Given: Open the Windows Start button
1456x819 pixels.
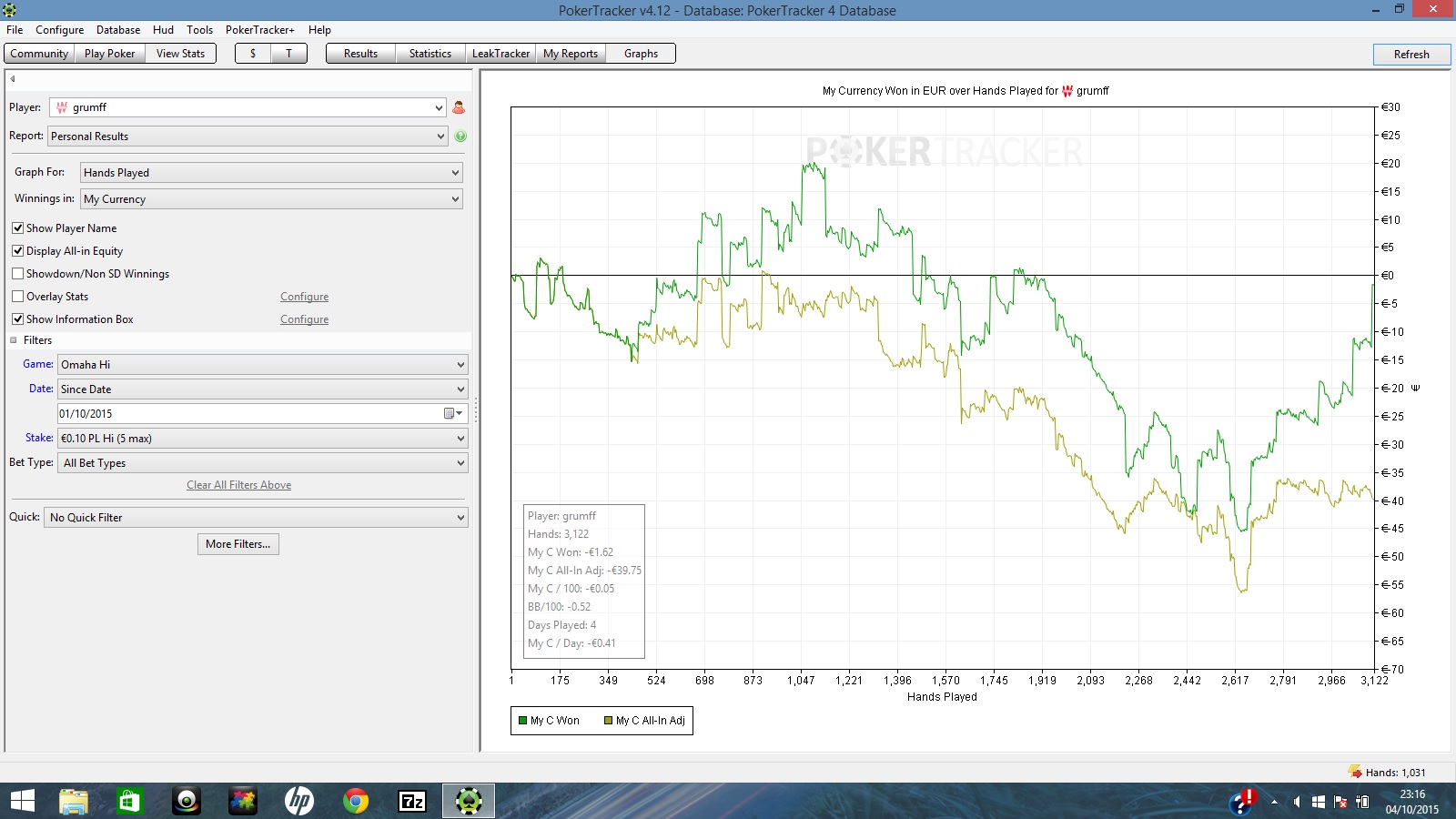Looking at the screenshot, I should (x=22, y=801).
